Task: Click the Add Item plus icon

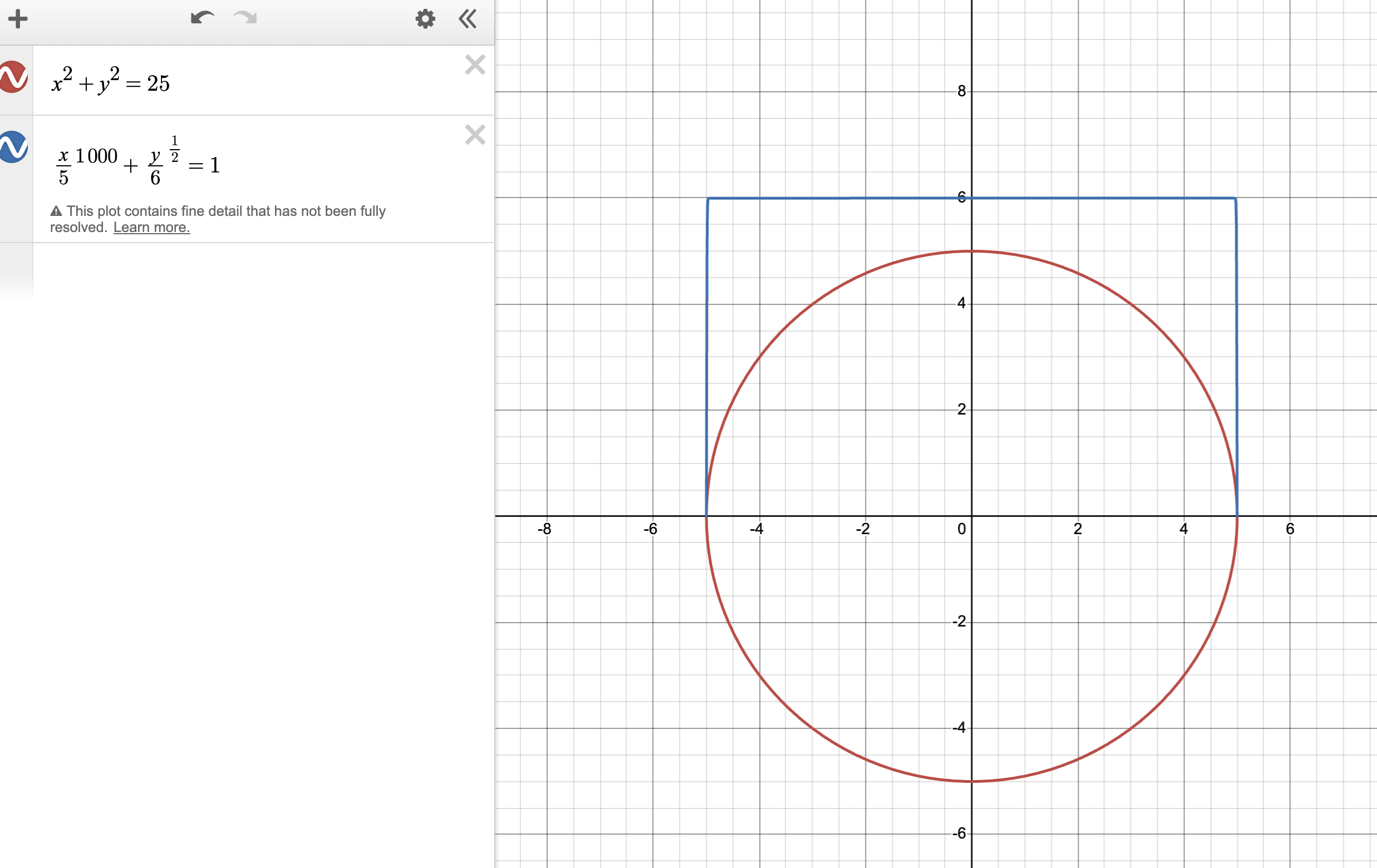Action: pyautogui.click(x=18, y=19)
